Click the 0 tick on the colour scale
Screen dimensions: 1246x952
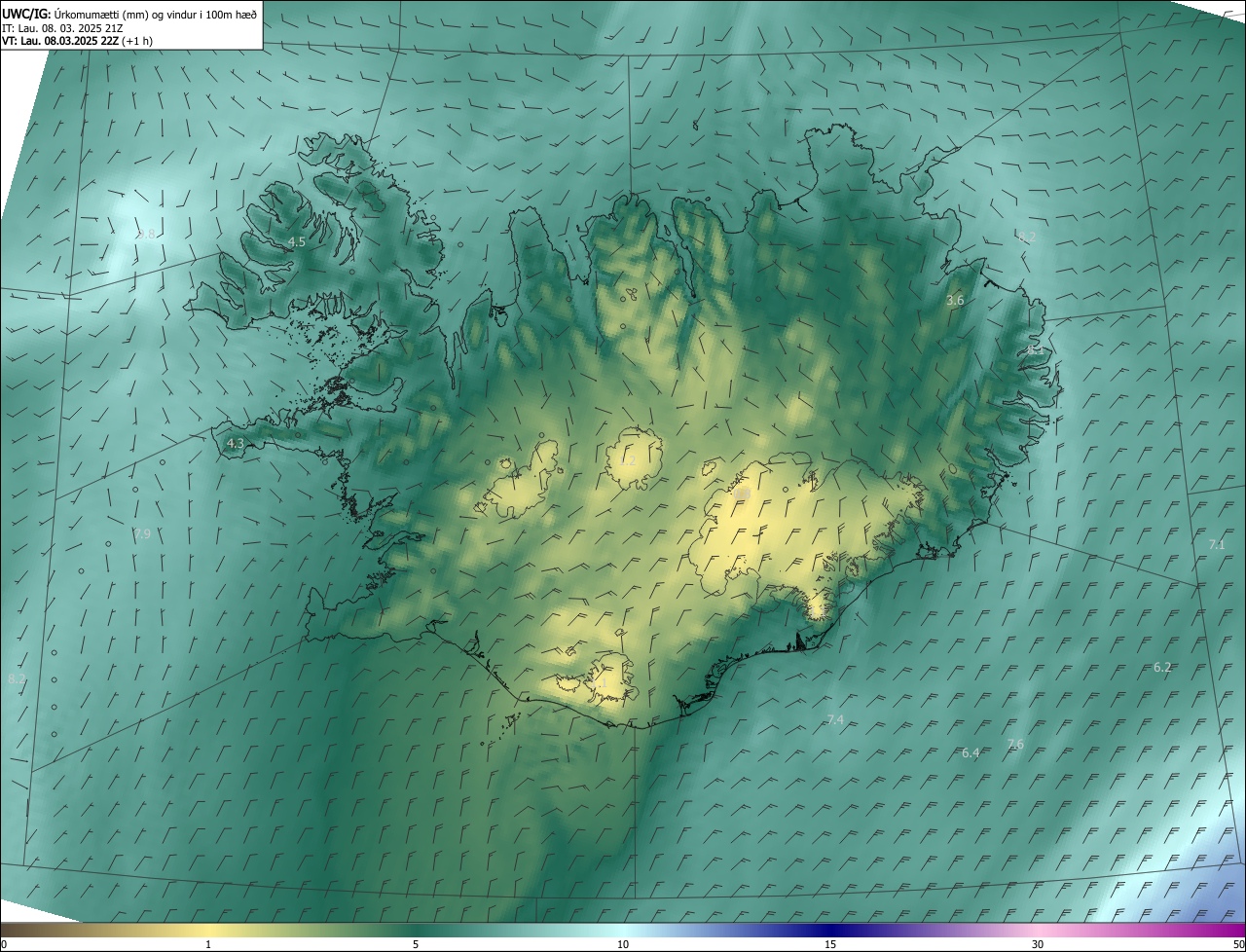pos(4,945)
